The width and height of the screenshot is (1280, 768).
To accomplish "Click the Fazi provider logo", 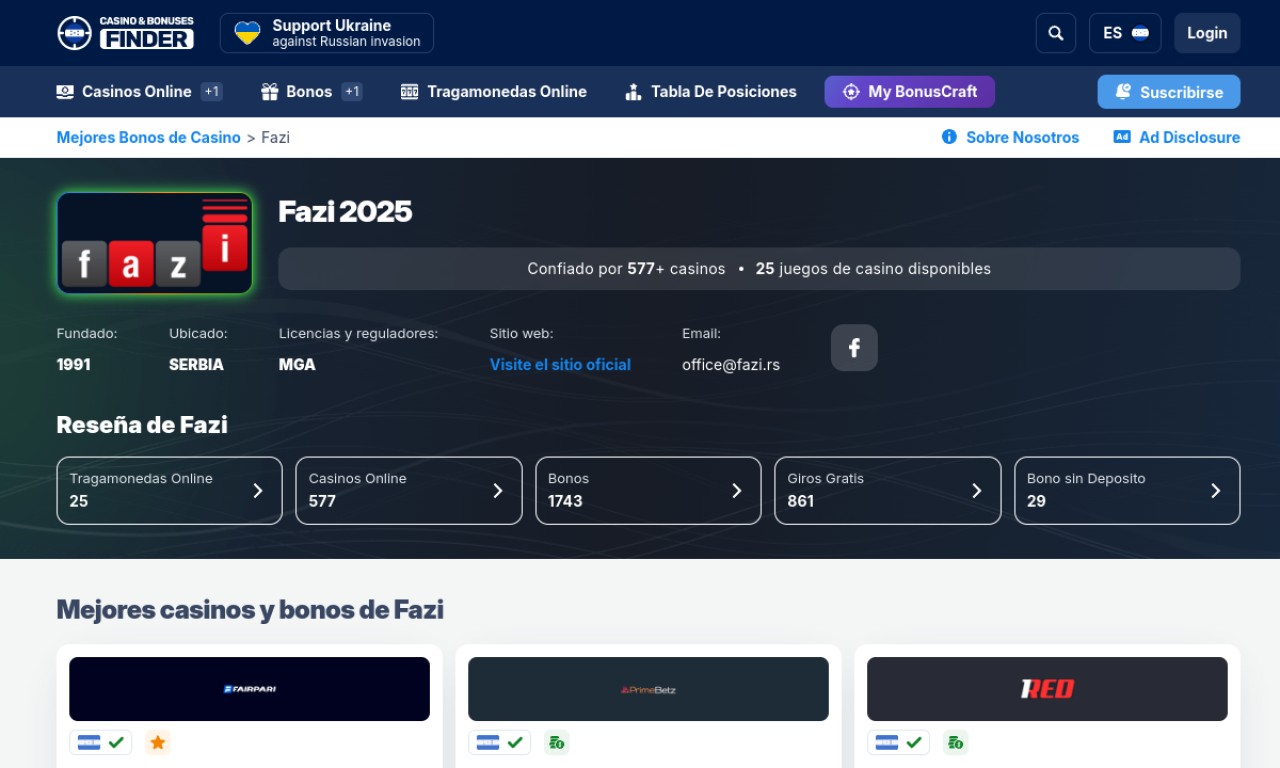I will coord(155,243).
